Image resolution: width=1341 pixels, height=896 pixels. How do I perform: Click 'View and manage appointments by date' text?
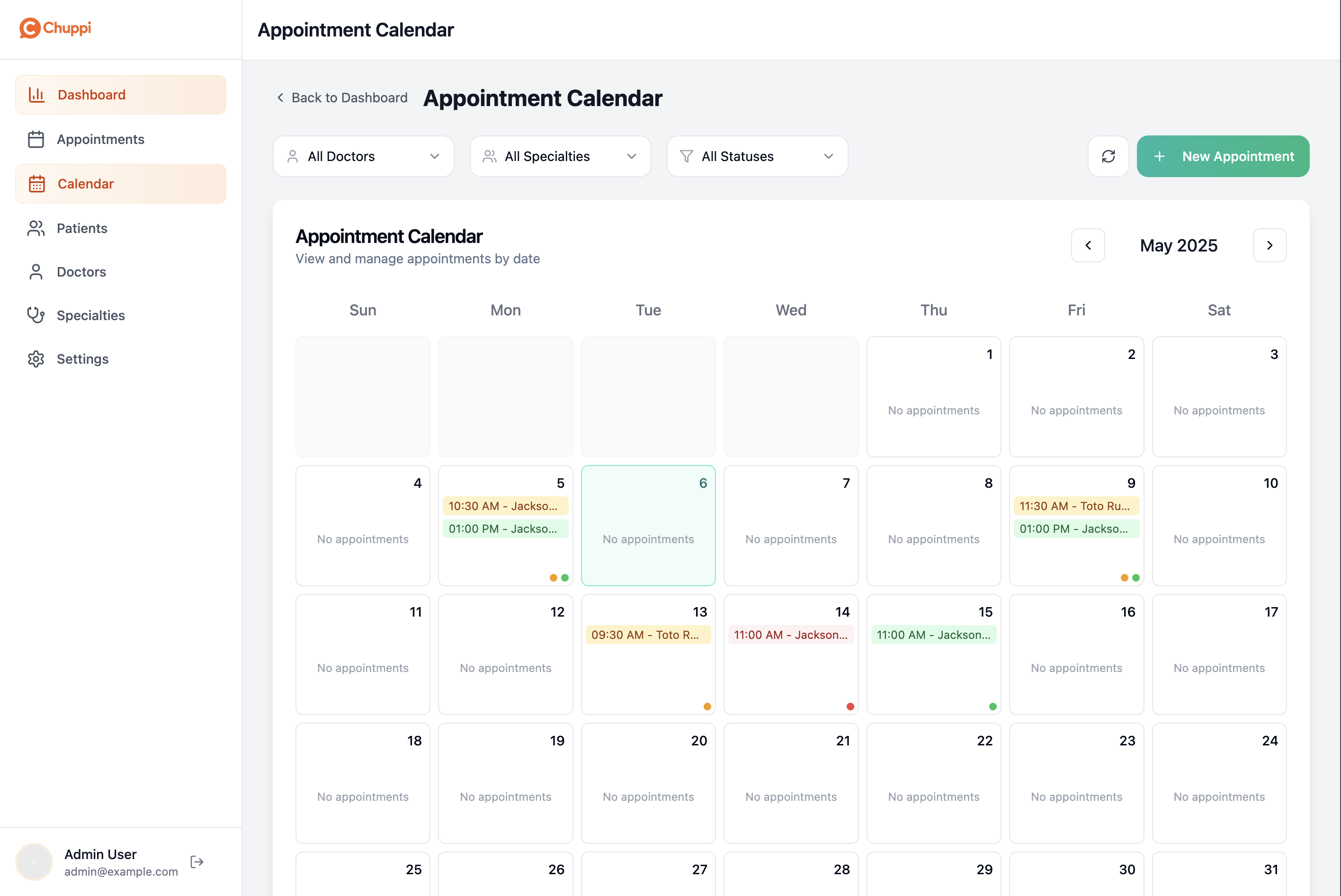418,259
